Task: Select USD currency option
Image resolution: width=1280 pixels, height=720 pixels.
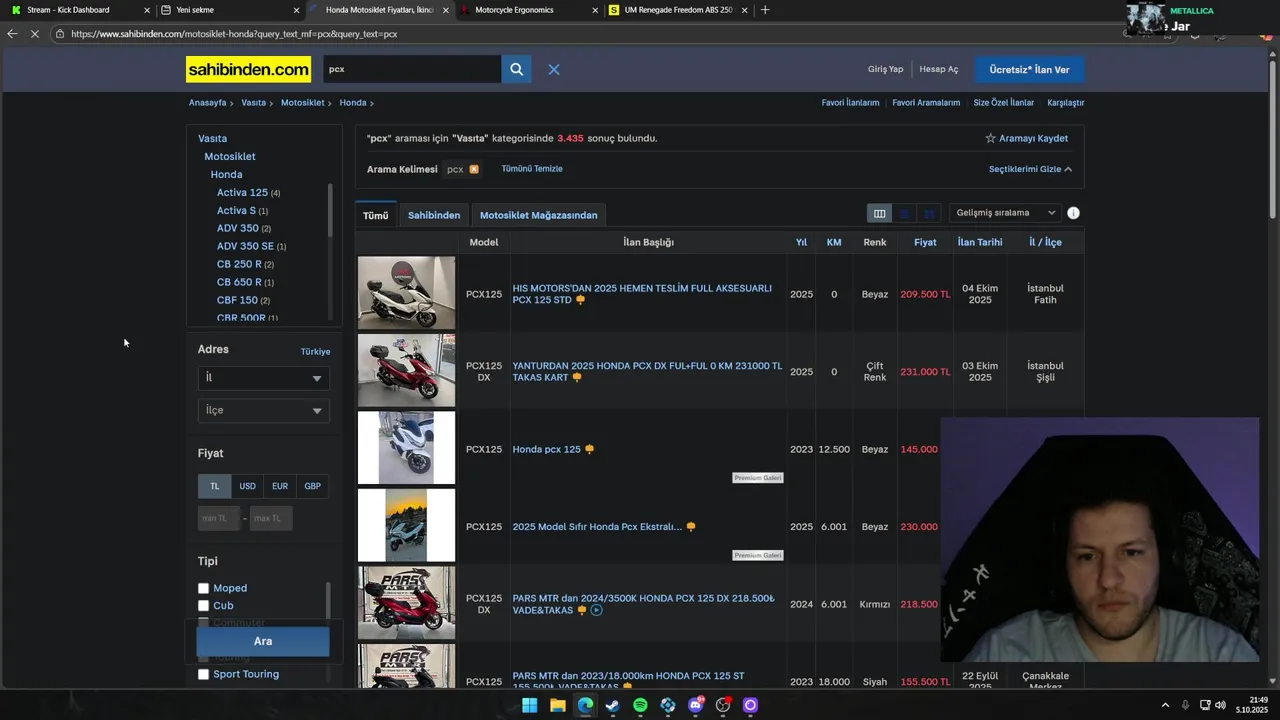Action: pos(247,486)
